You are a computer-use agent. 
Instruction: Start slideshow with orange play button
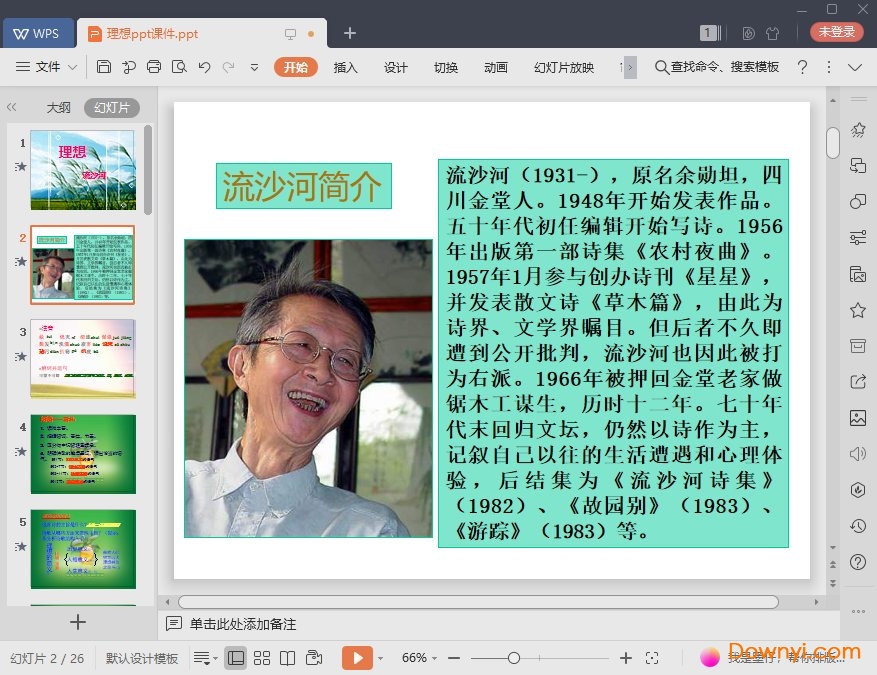point(356,658)
